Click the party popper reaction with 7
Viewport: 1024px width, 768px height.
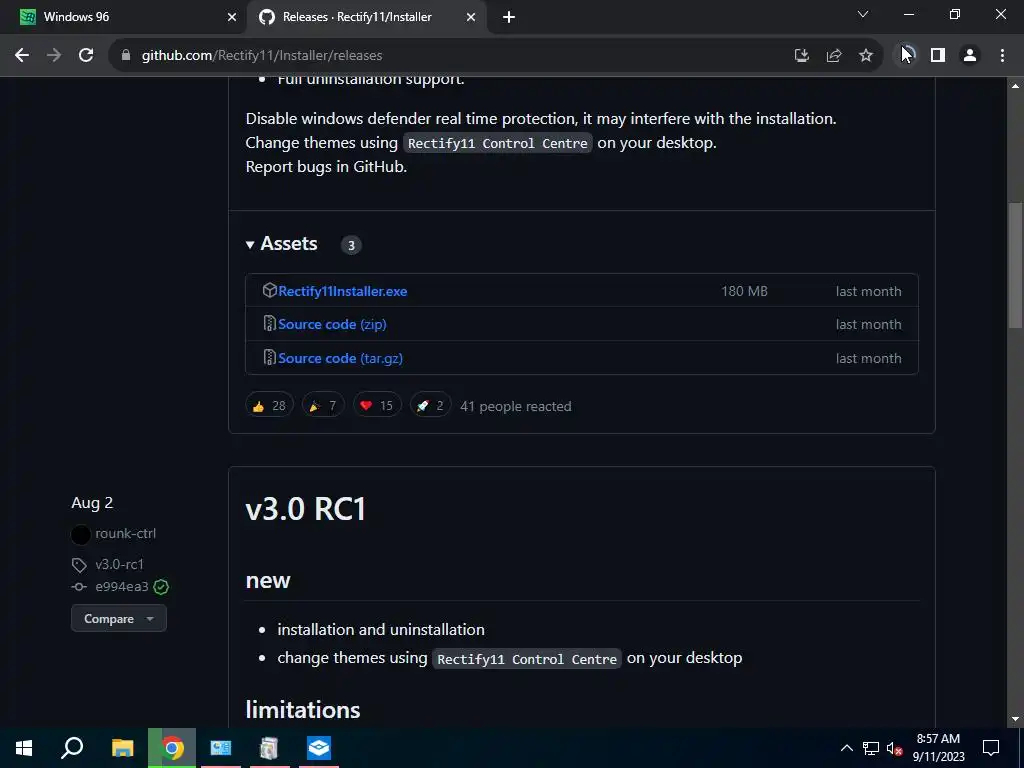323,406
